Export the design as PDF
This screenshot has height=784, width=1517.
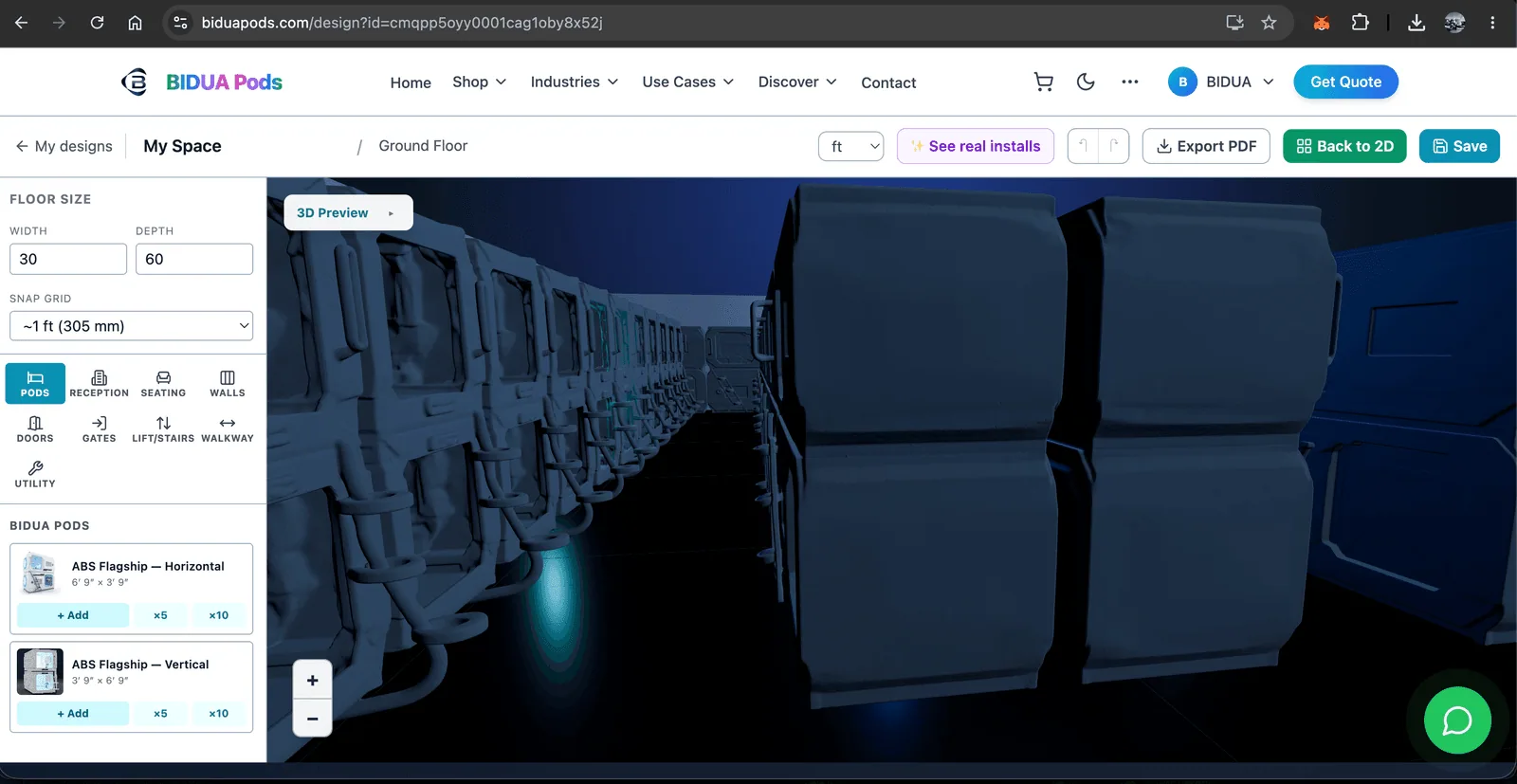(1206, 146)
